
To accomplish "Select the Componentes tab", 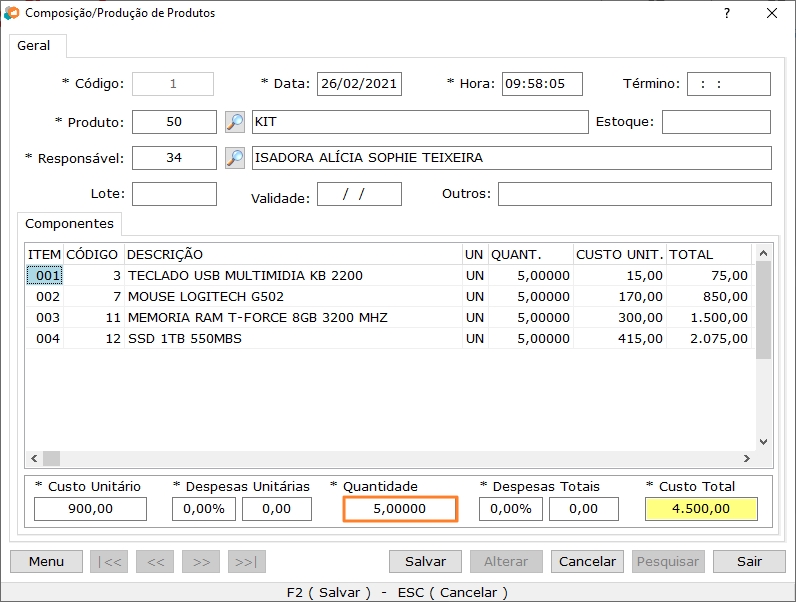I will 69,223.
